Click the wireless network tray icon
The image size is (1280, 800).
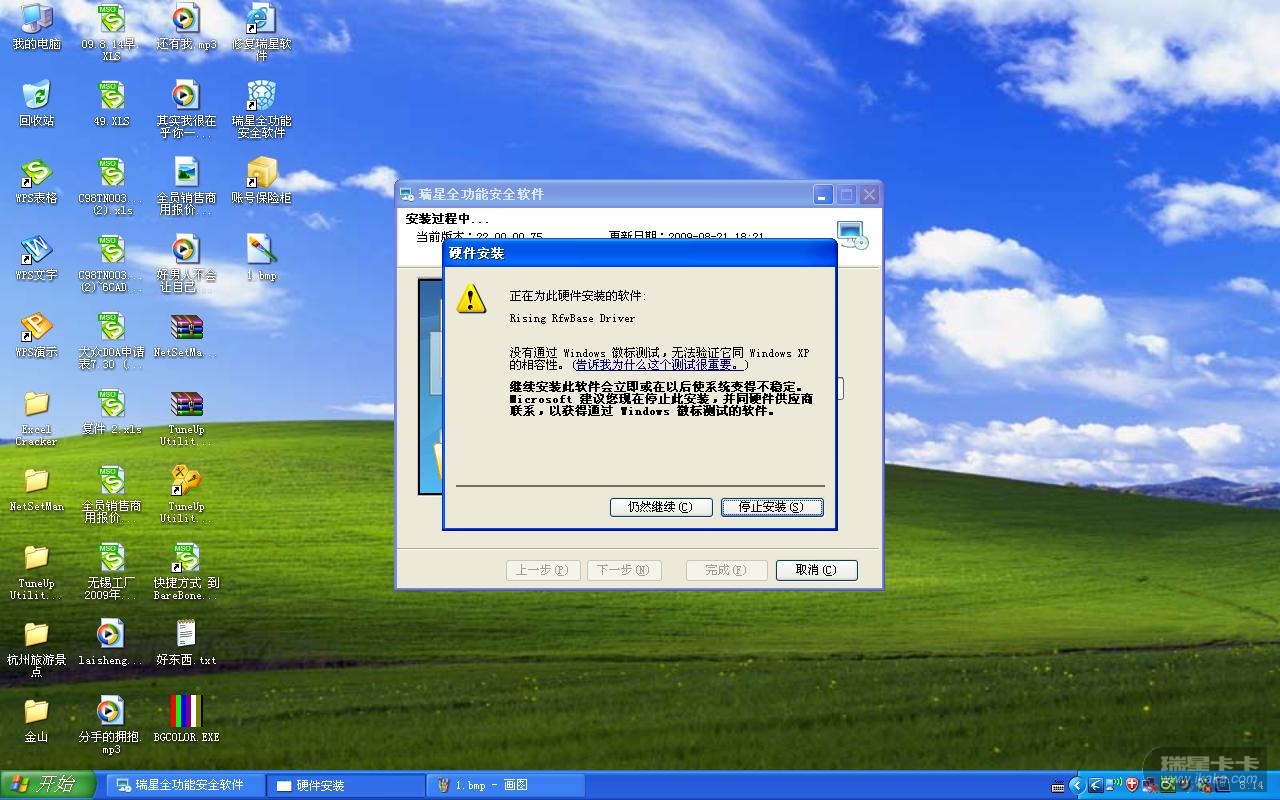click(1114, 785)
